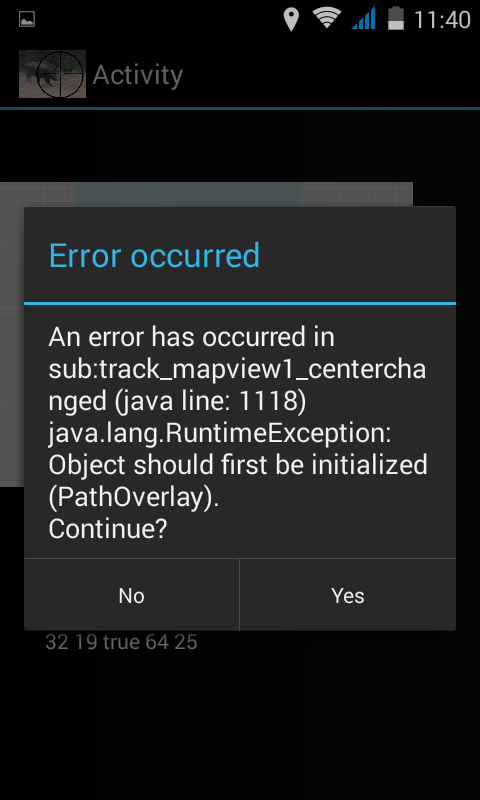This screenshot has height=800, width=480.
Task: Tap the teal highlighted region of map view
Action: tap(188, 194)
